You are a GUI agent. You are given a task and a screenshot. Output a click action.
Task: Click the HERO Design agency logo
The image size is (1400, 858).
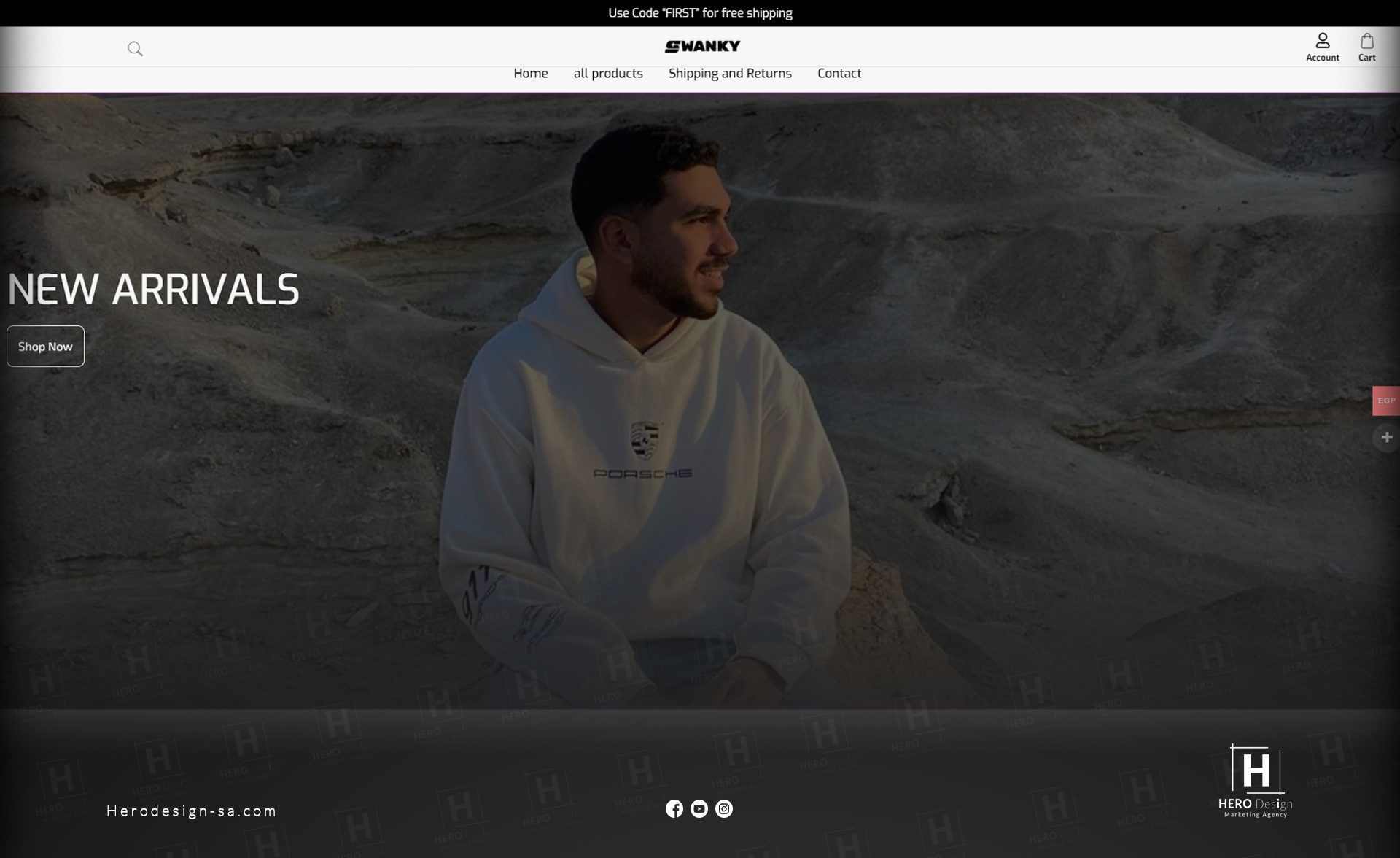pos(1256,781)
